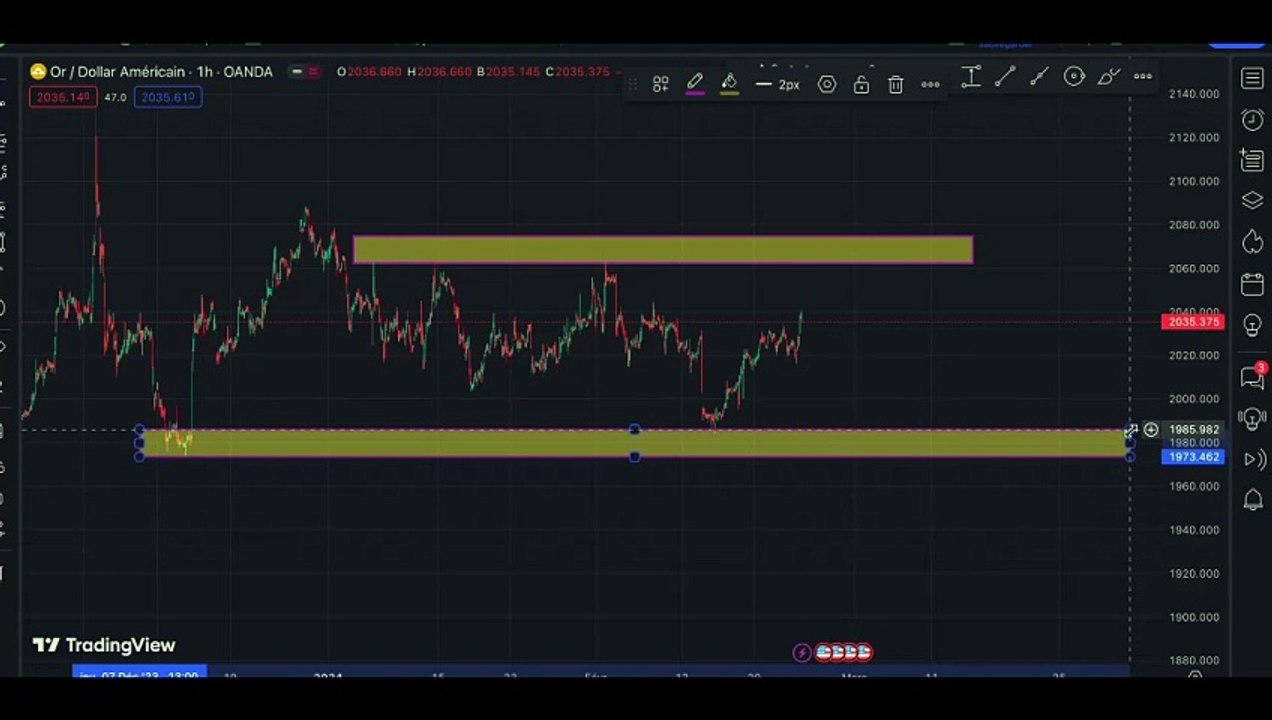Expand the favorites drawing toolbar menu

pos(1143,77)
